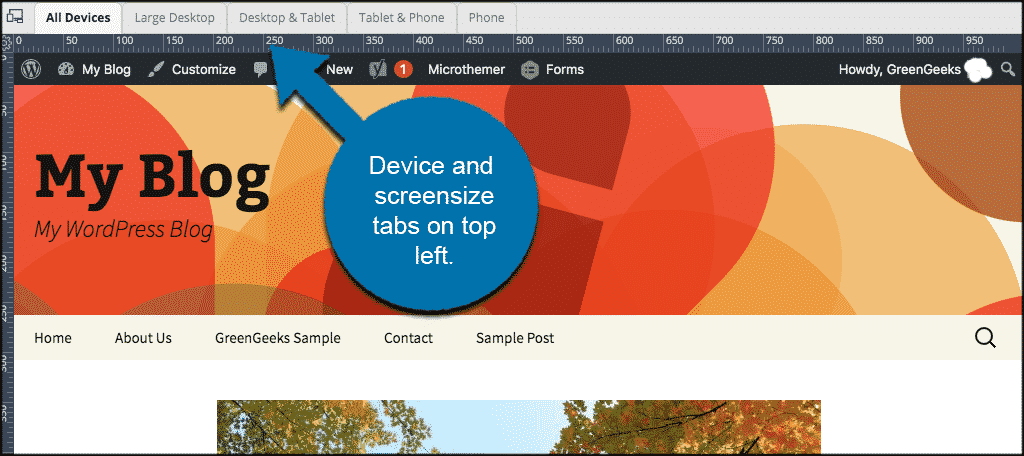Navigate to the Contact page
Image resolution: width=1024 pixels, height=456 pixels.
click(408, 338)
